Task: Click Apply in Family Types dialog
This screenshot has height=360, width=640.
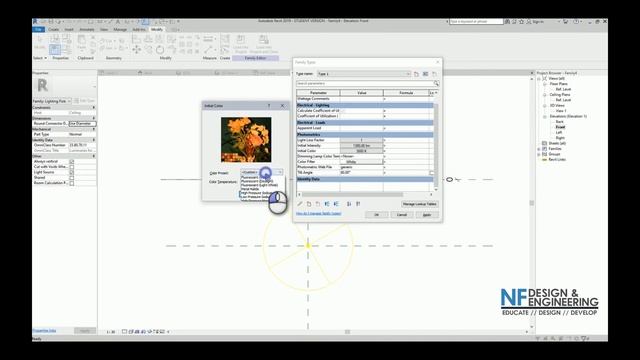Action: pyautogui.click(x=427, y=215)
